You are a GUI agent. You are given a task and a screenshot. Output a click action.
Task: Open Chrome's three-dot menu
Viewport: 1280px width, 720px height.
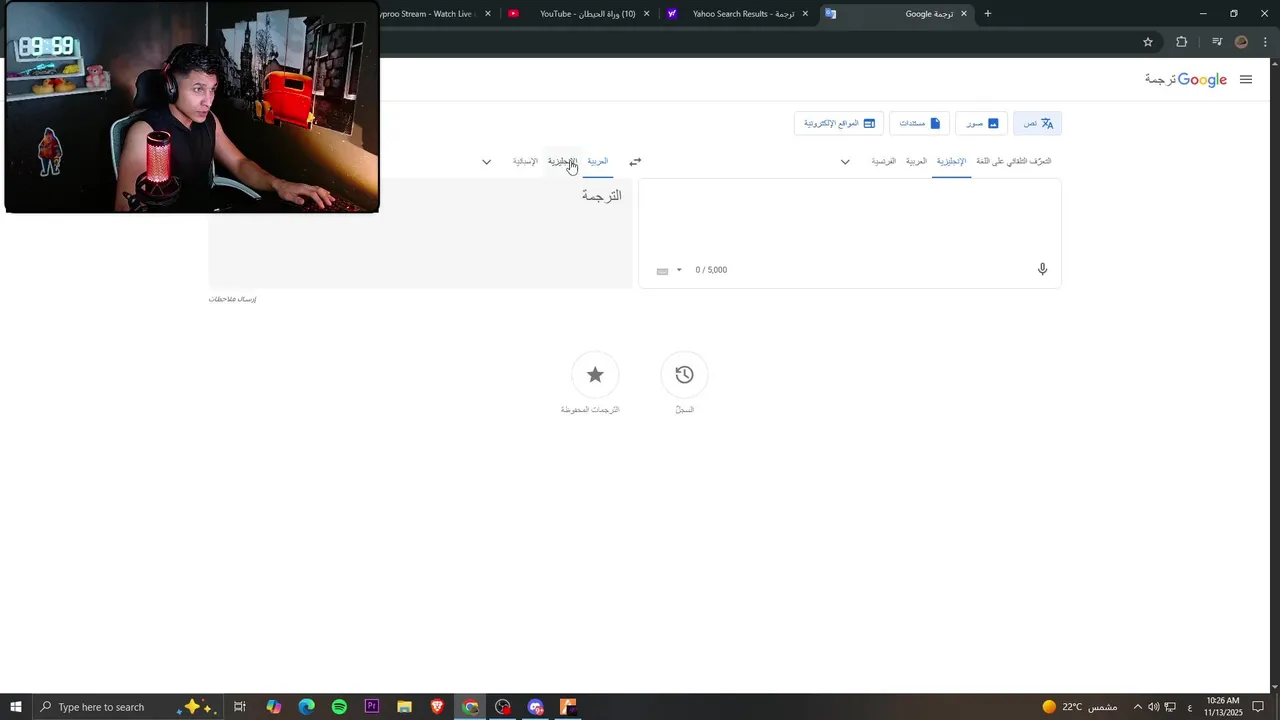click(1266, 42)
